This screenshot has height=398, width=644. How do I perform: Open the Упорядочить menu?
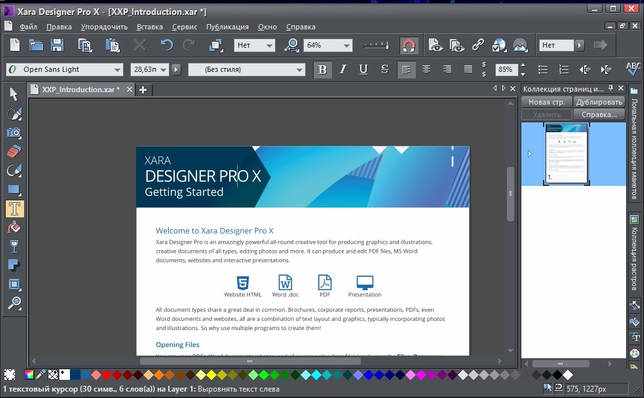pos(104,27)
